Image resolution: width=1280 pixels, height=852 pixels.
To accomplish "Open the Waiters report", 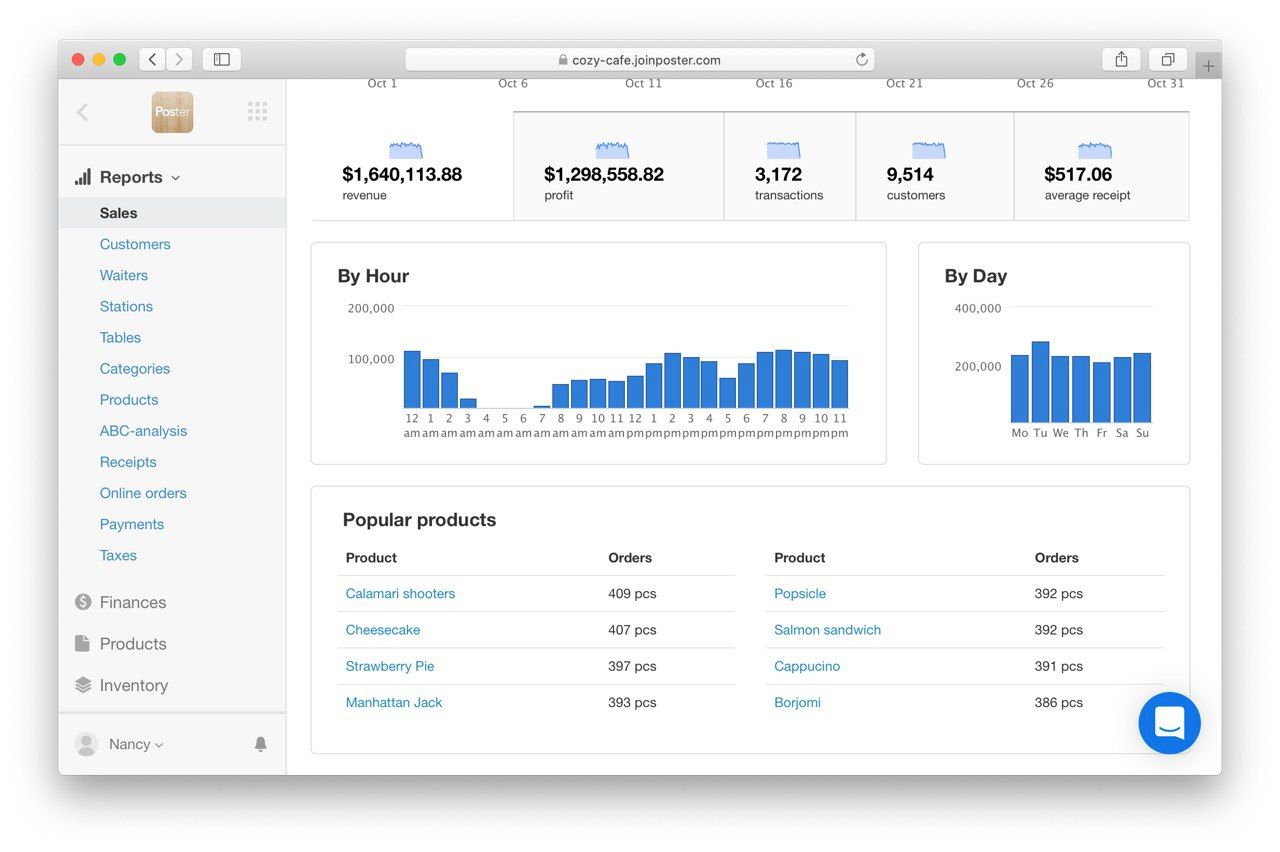I will click(x=123, y=275).
